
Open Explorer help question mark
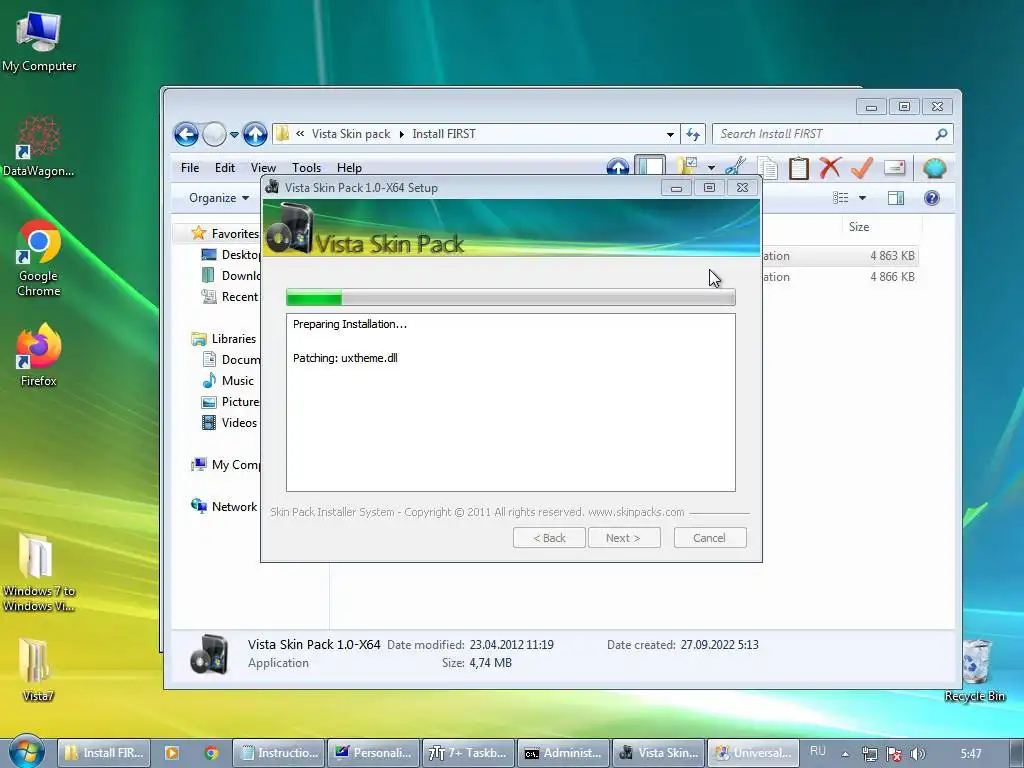pos(932,198)
